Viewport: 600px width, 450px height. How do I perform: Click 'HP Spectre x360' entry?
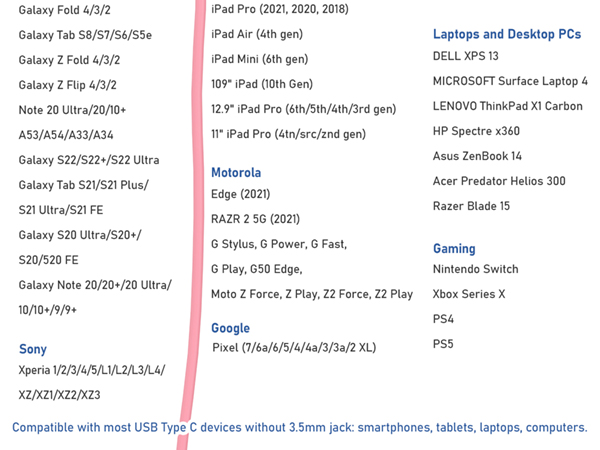click(x=476, y=131)
